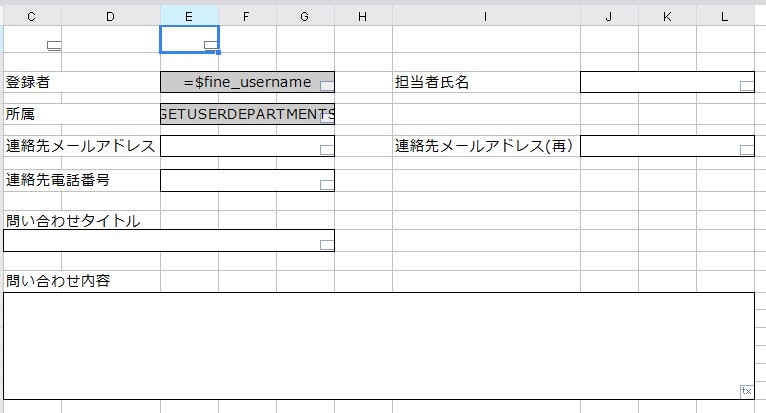Click the field icon in 連絡先電話番号 input

pos(327,185)
